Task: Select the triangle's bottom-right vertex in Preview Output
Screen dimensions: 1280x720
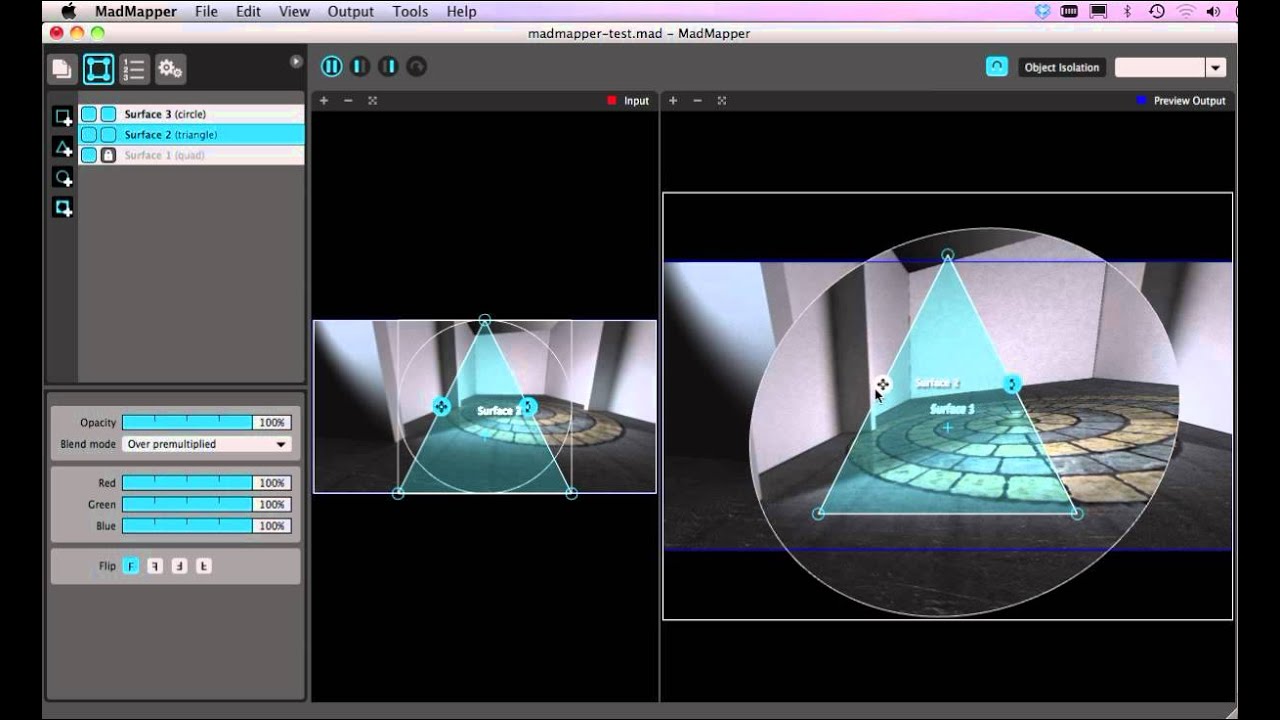Action: (x=1076, y=514)
